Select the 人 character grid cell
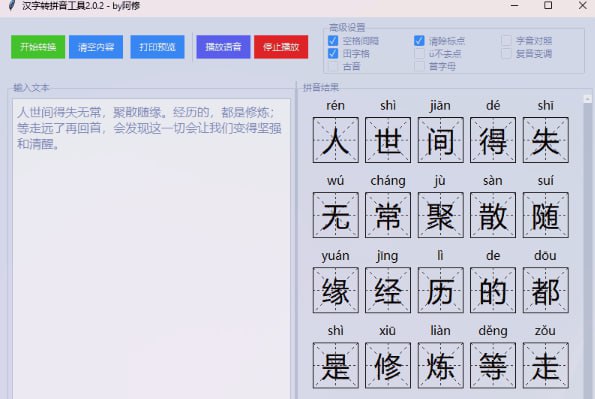The height and width of the screenshot is (399, 595). coord(336,140)
